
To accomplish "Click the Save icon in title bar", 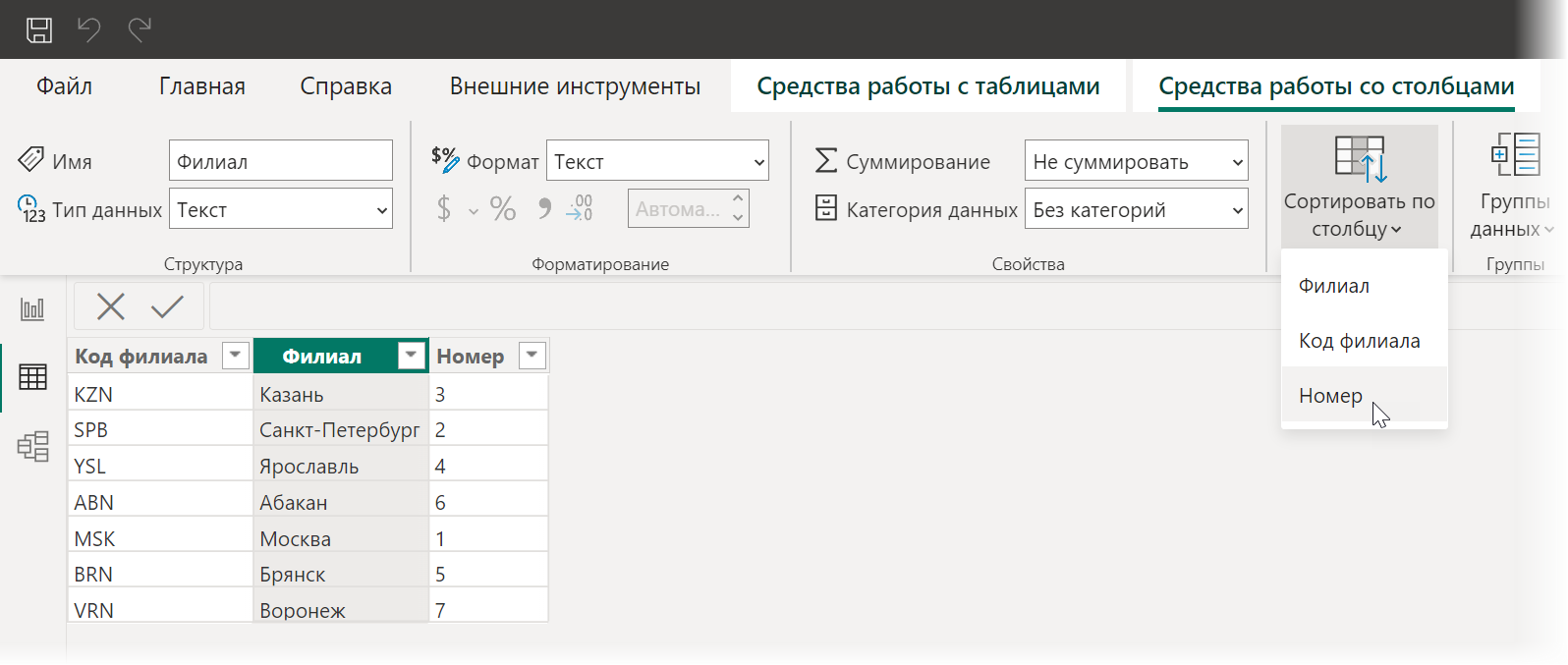I will 39,29.
